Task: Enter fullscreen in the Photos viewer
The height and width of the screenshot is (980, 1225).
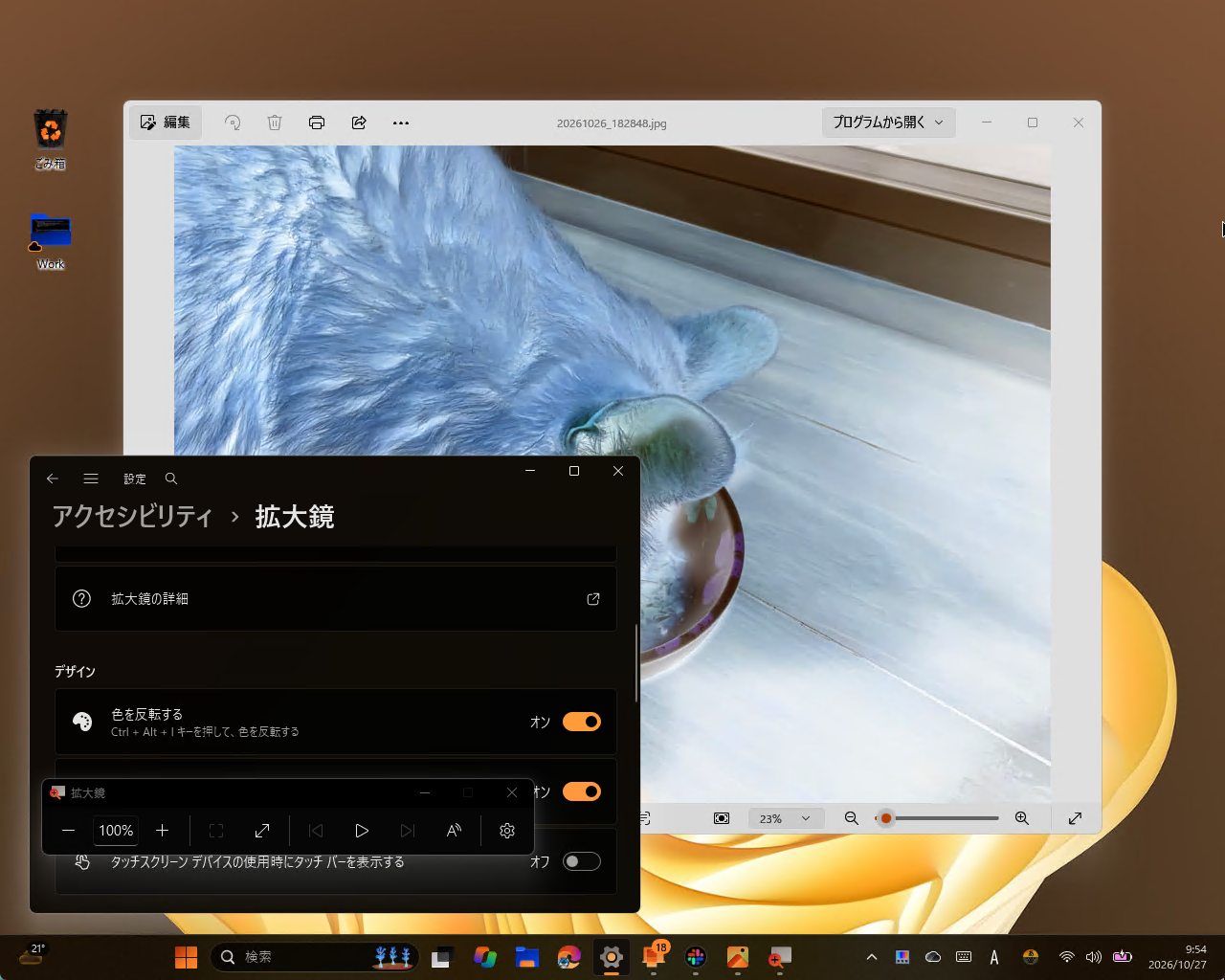Action: tap(1076, 818)
